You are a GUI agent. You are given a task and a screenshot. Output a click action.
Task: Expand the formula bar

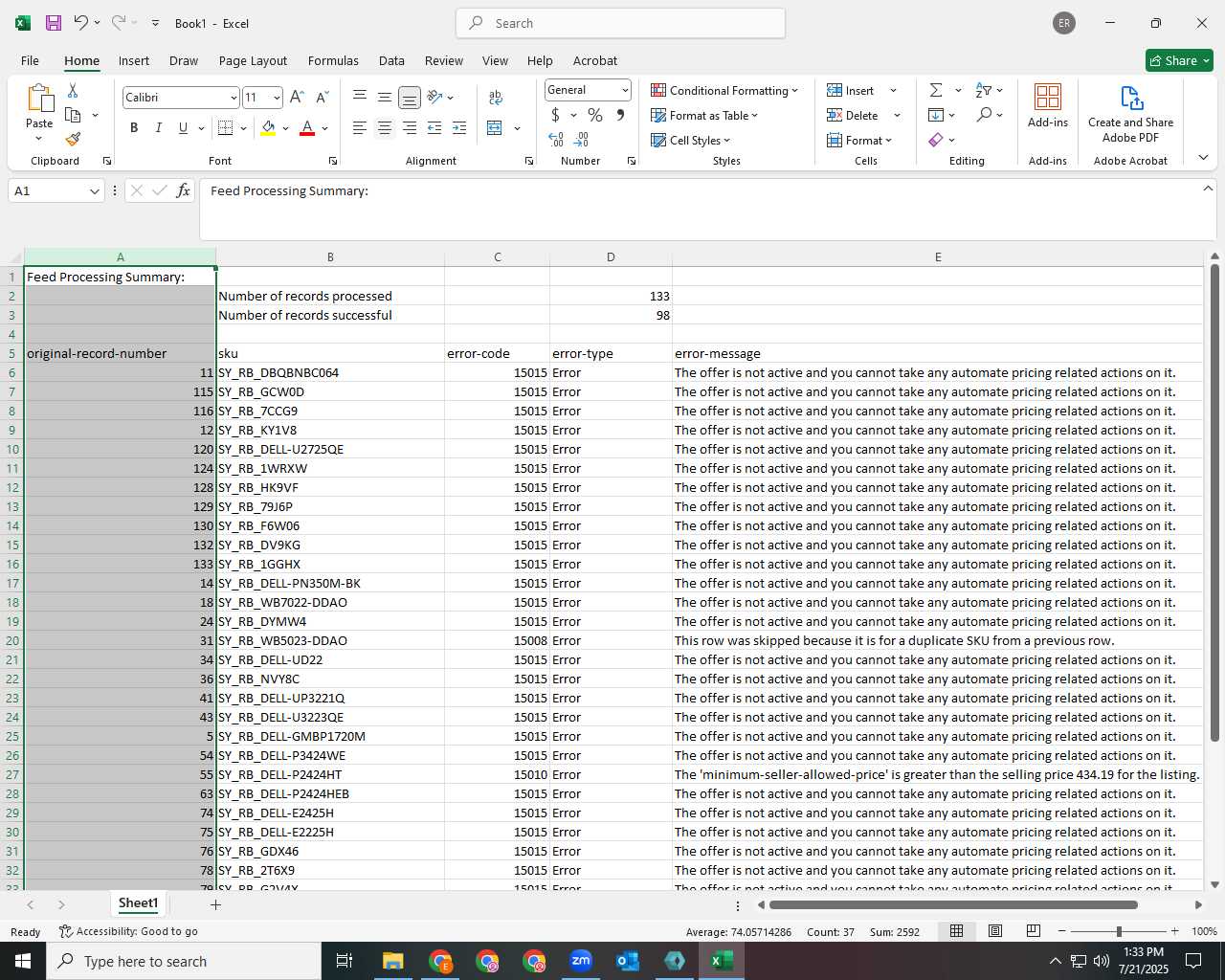[x=1208, y=189]
